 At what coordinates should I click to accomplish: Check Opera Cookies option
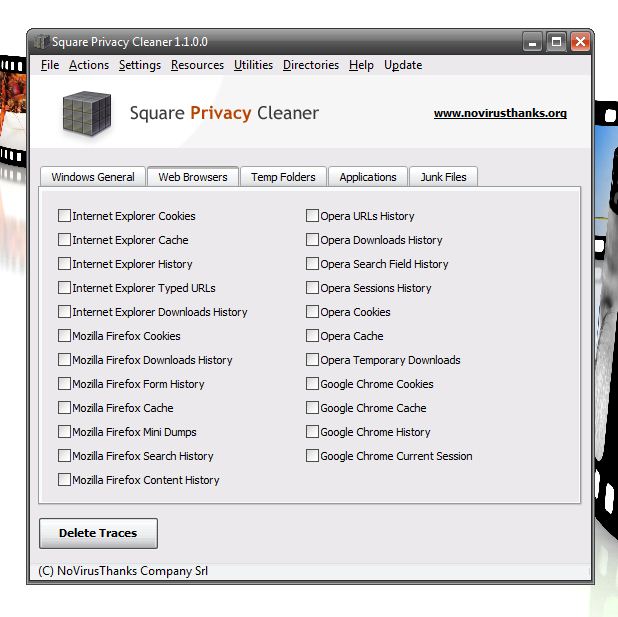click(x=312, y=312)
